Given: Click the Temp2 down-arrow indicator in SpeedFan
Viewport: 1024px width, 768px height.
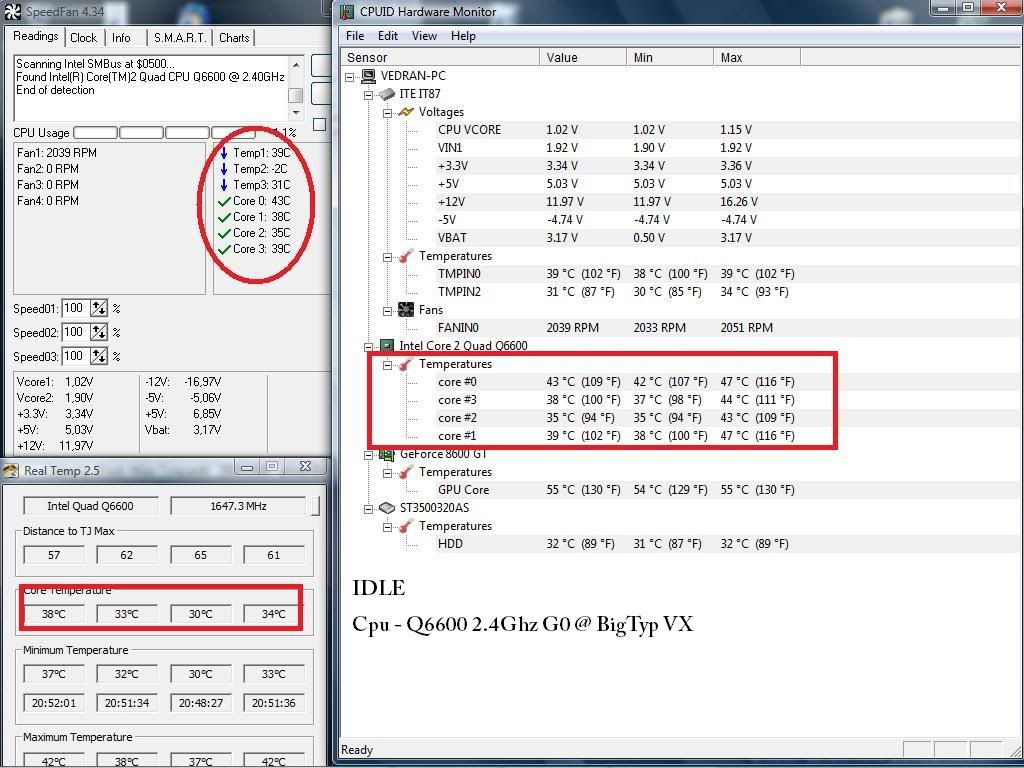Looking at the screenshot, I should 224,168.
